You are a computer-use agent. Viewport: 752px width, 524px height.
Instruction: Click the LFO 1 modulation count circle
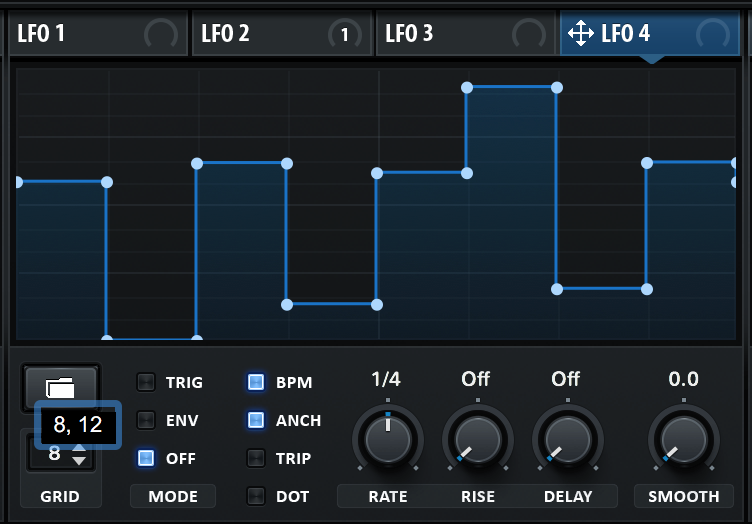(x=160, y=35)
